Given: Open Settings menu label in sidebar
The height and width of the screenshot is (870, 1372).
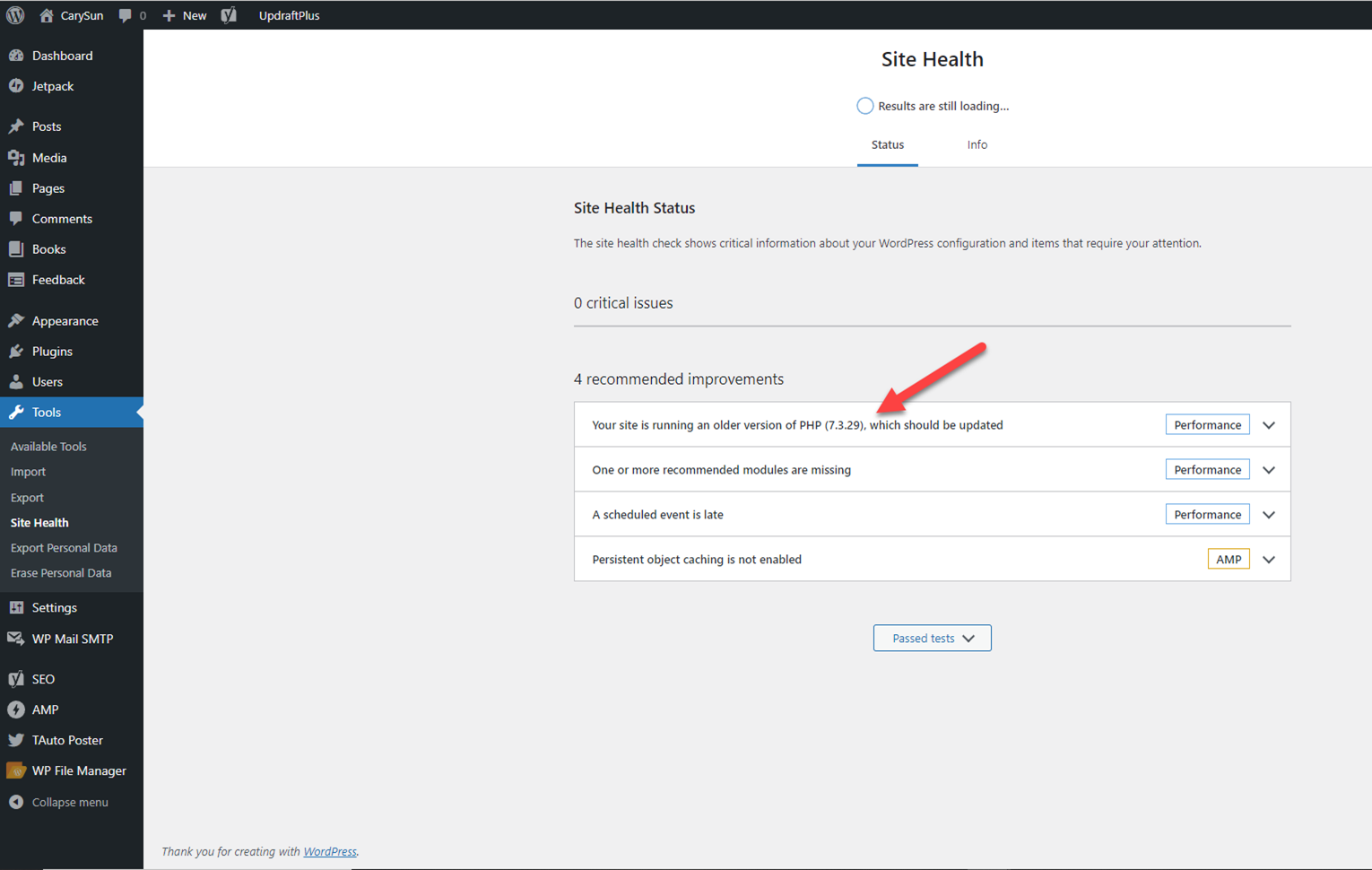Looking at the screenshot, I should coord(55,608).
